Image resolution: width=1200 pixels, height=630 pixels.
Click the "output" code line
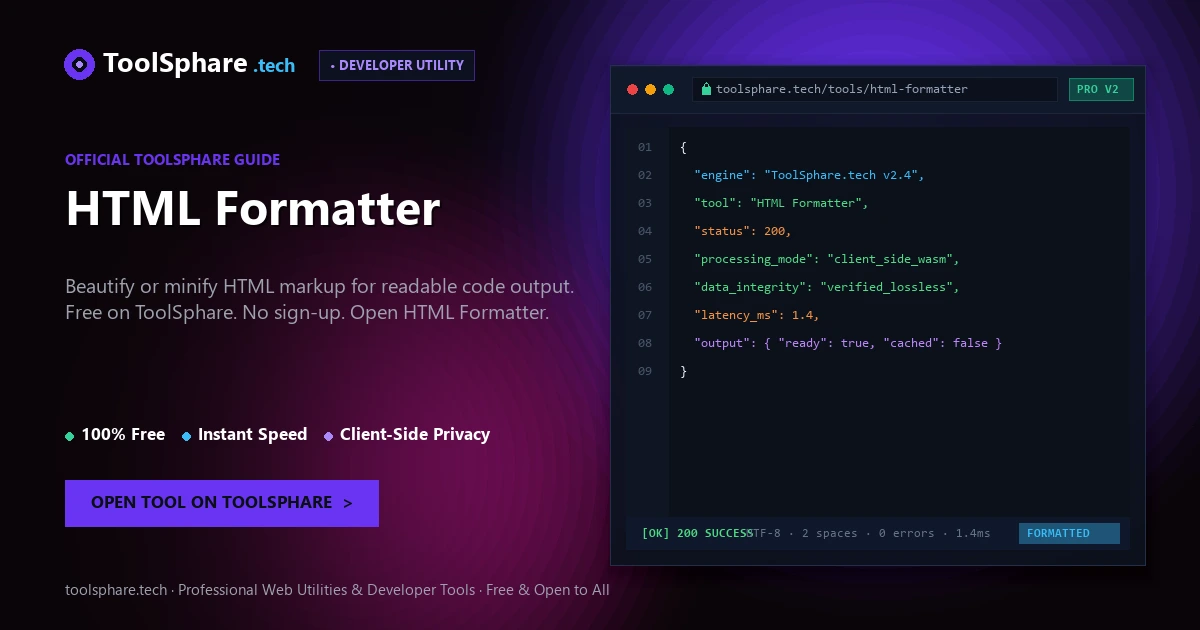(848, 343)
